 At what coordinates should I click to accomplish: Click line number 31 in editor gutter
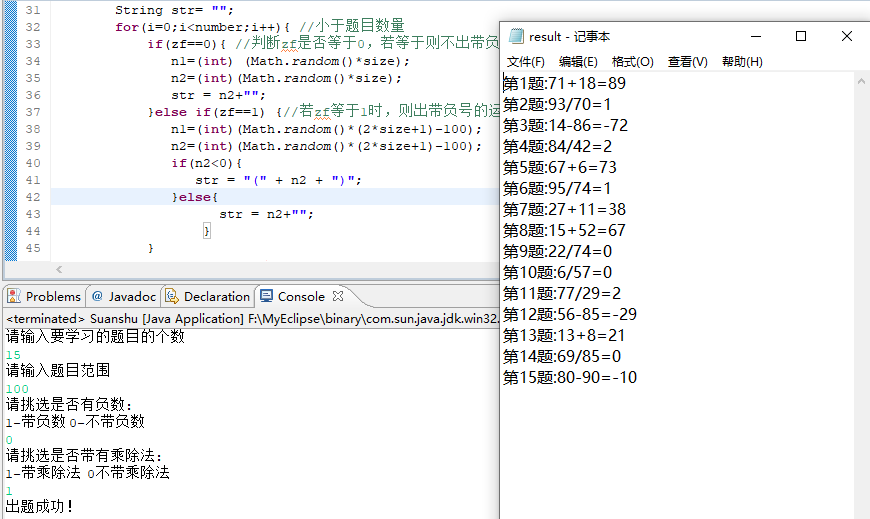[x=33, y=10]
